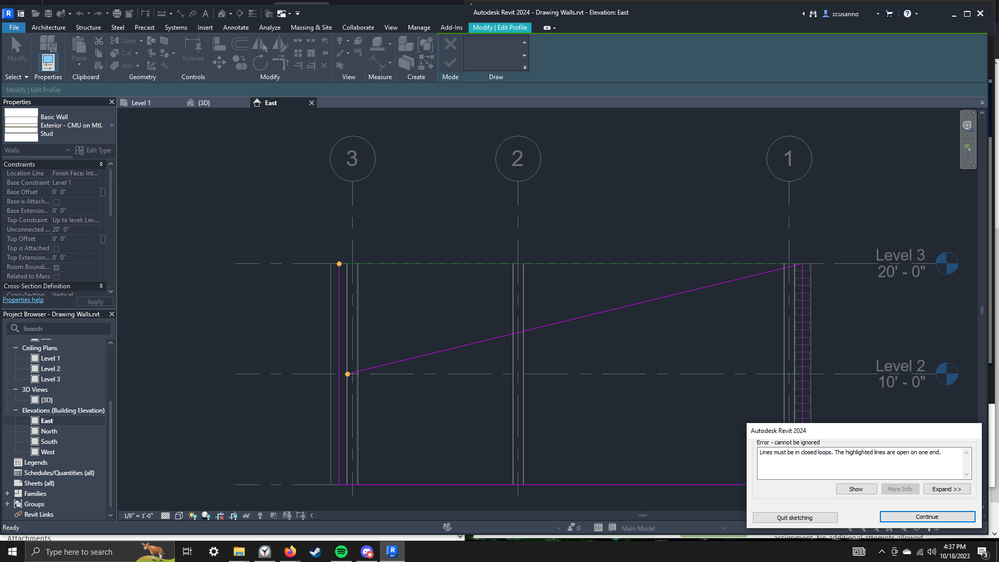
Task: Select the Rotate tool
Action: 259,62
